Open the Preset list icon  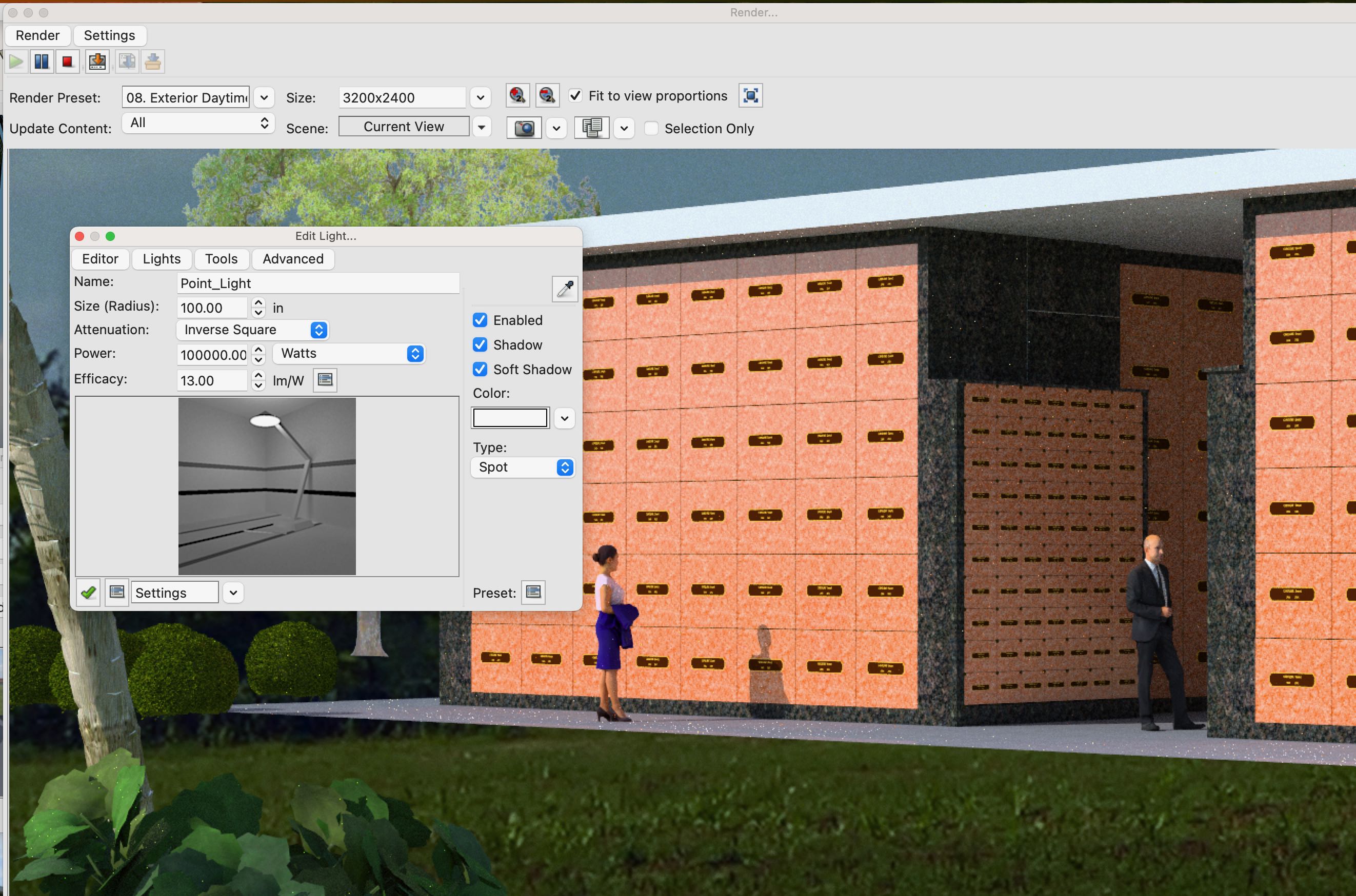pos(533,592)
